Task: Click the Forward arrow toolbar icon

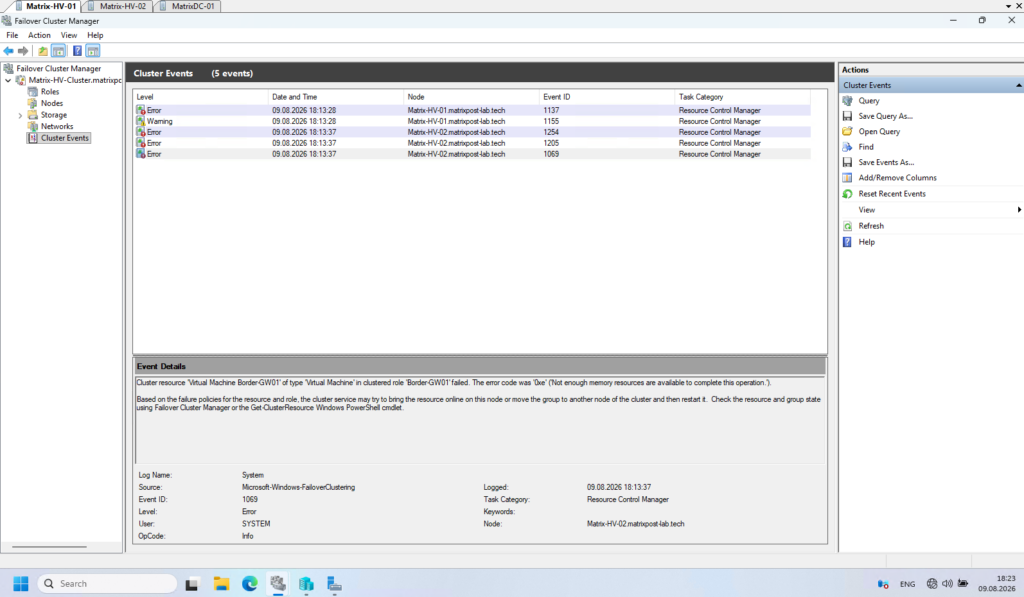Action: 24,51
